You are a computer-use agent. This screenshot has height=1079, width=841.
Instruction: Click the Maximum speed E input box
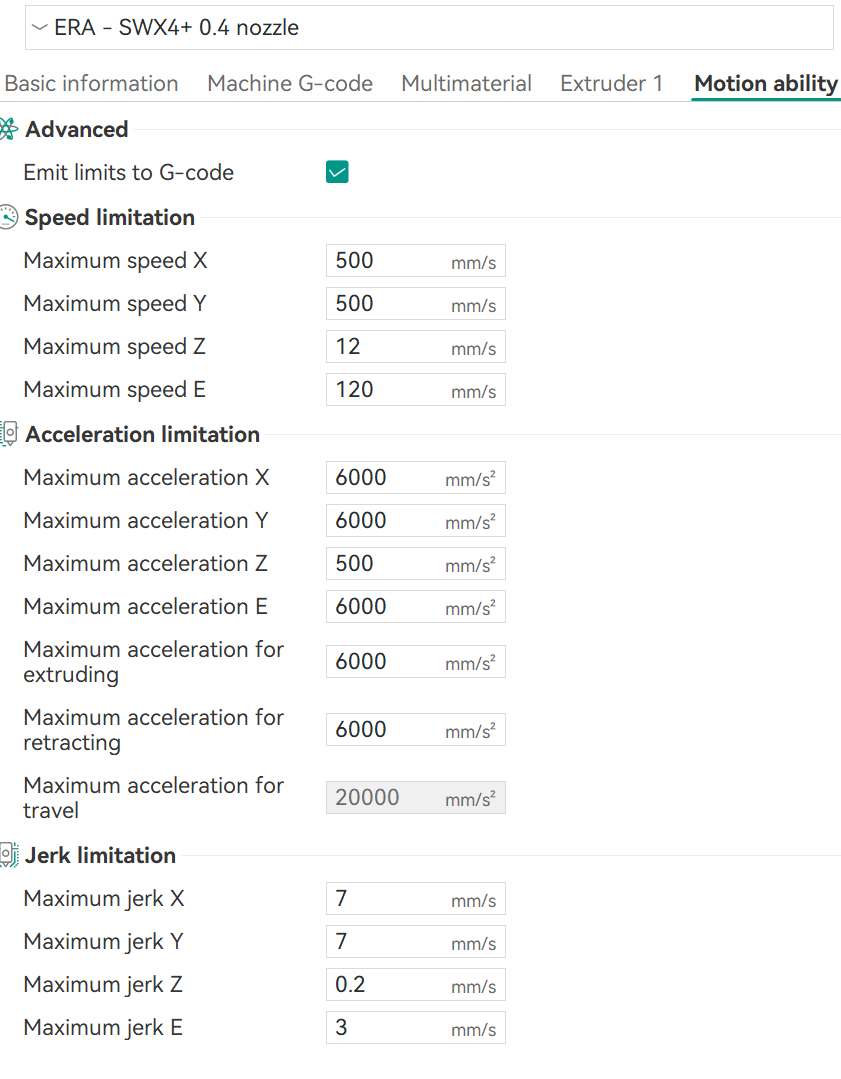tap(390, 390)
